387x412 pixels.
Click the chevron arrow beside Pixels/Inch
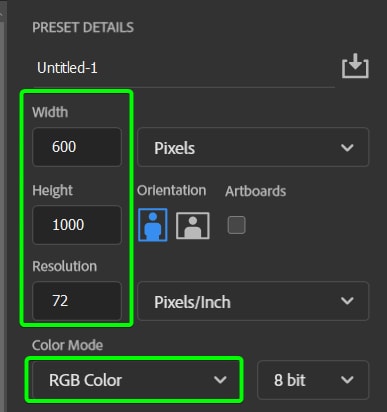click(x=347, y=301)
